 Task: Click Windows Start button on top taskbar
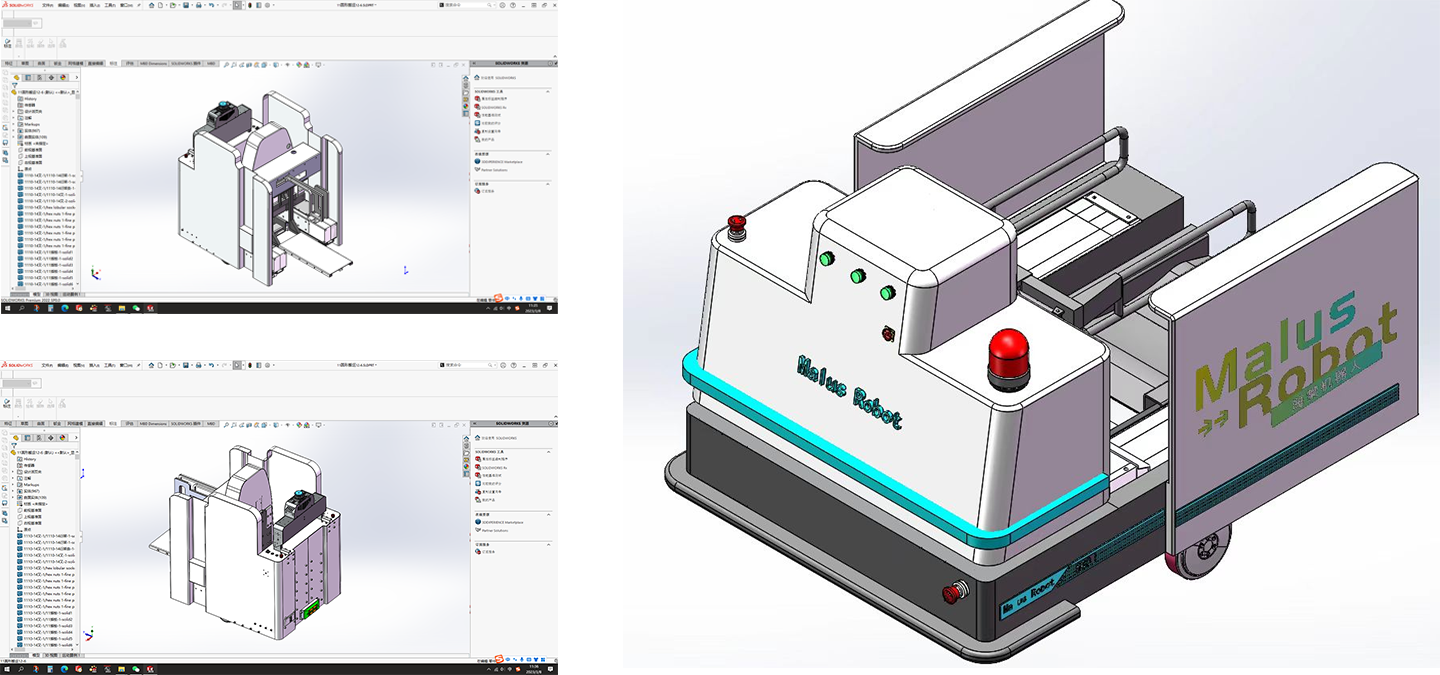(x=7, y=308)
